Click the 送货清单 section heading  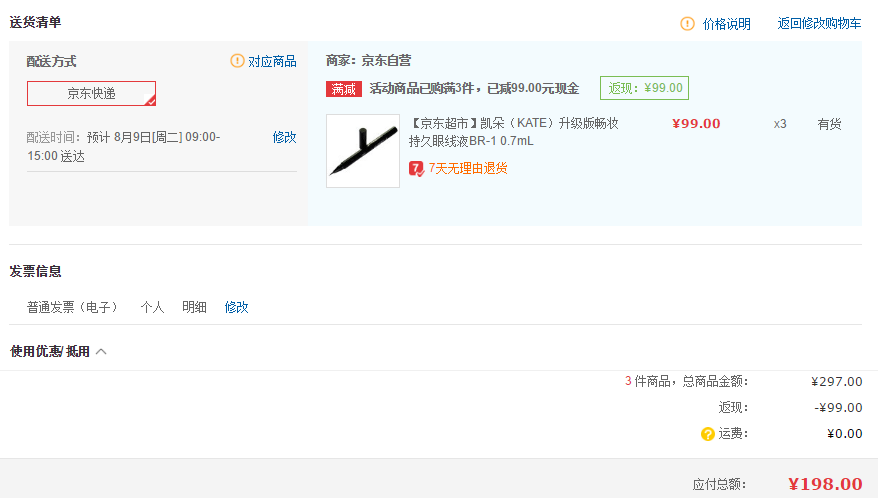(x=35, y=22)
